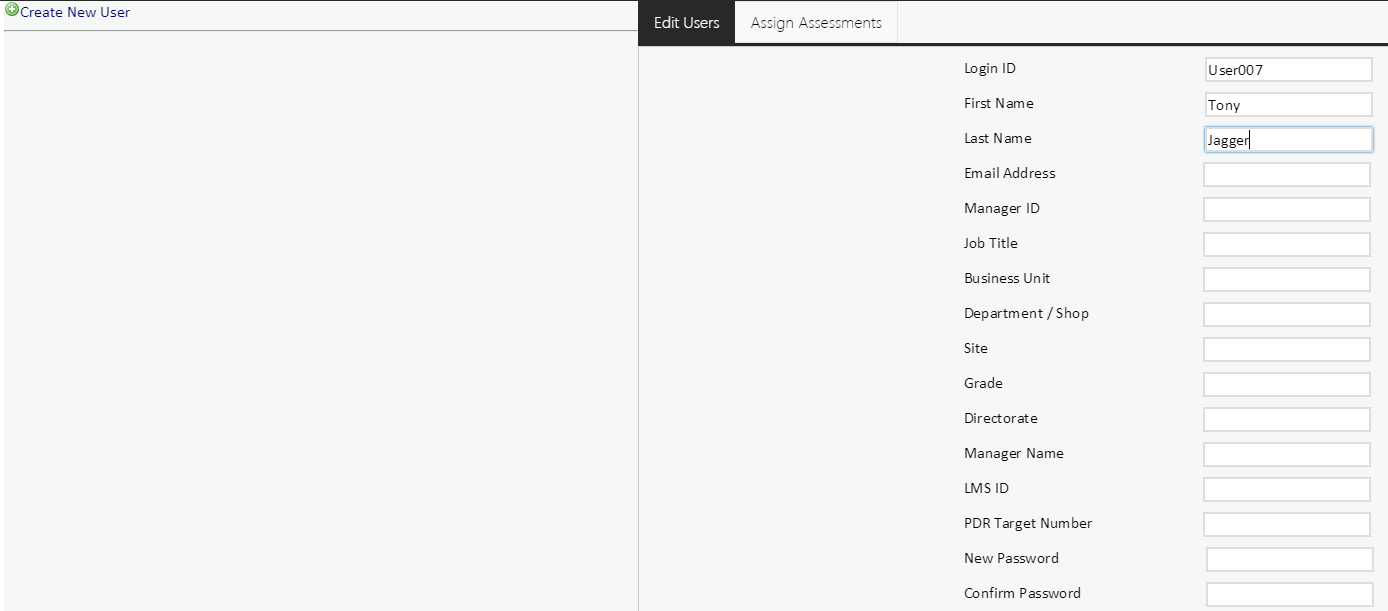Click the Confirm Password field
The height and width of the screenshot is (611, 1388).
pyautogui.click(x=1289, y=595)
